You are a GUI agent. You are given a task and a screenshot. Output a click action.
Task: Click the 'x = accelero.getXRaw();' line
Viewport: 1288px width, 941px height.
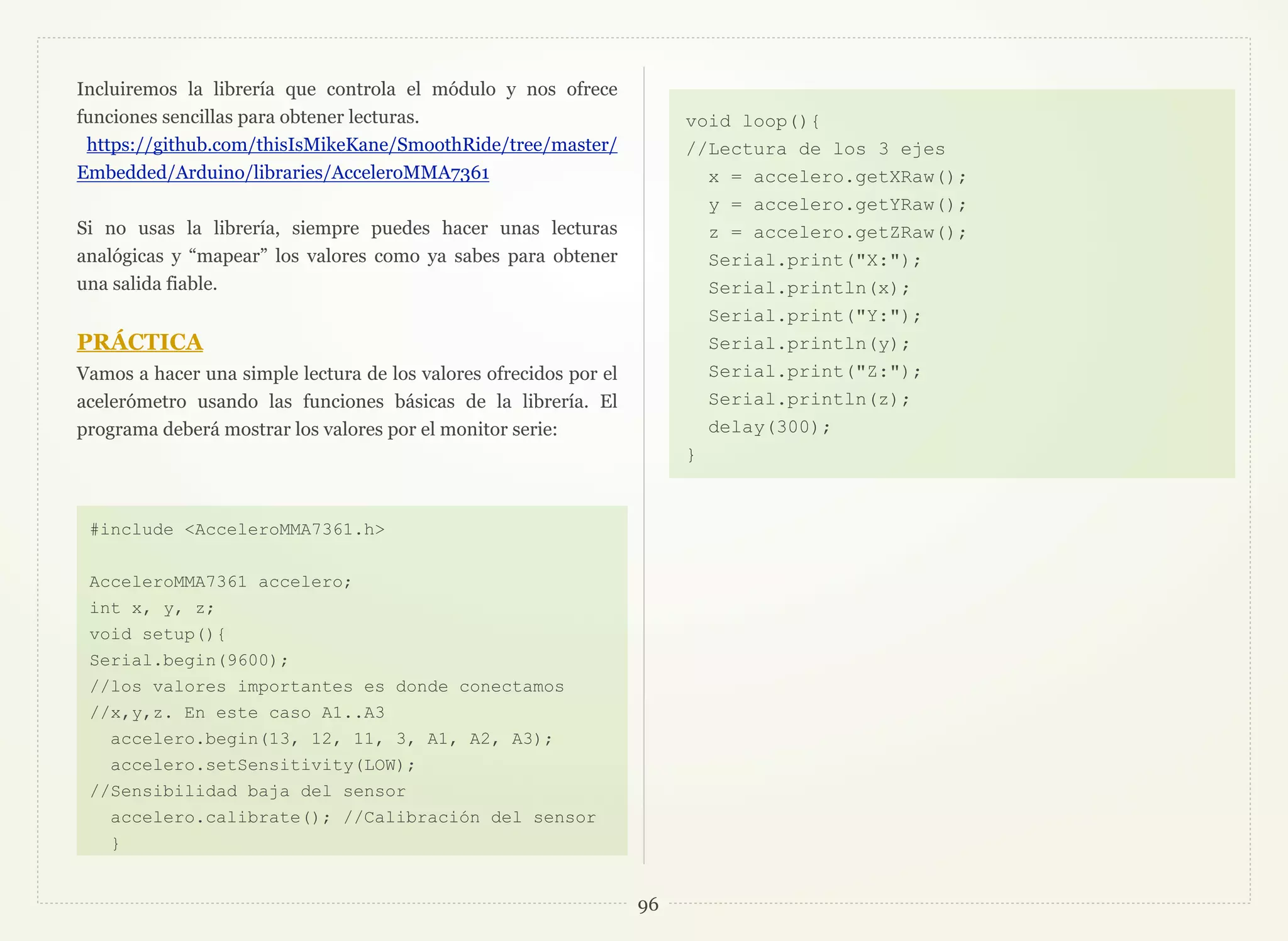pyautogui.click(x=837, y=177)
